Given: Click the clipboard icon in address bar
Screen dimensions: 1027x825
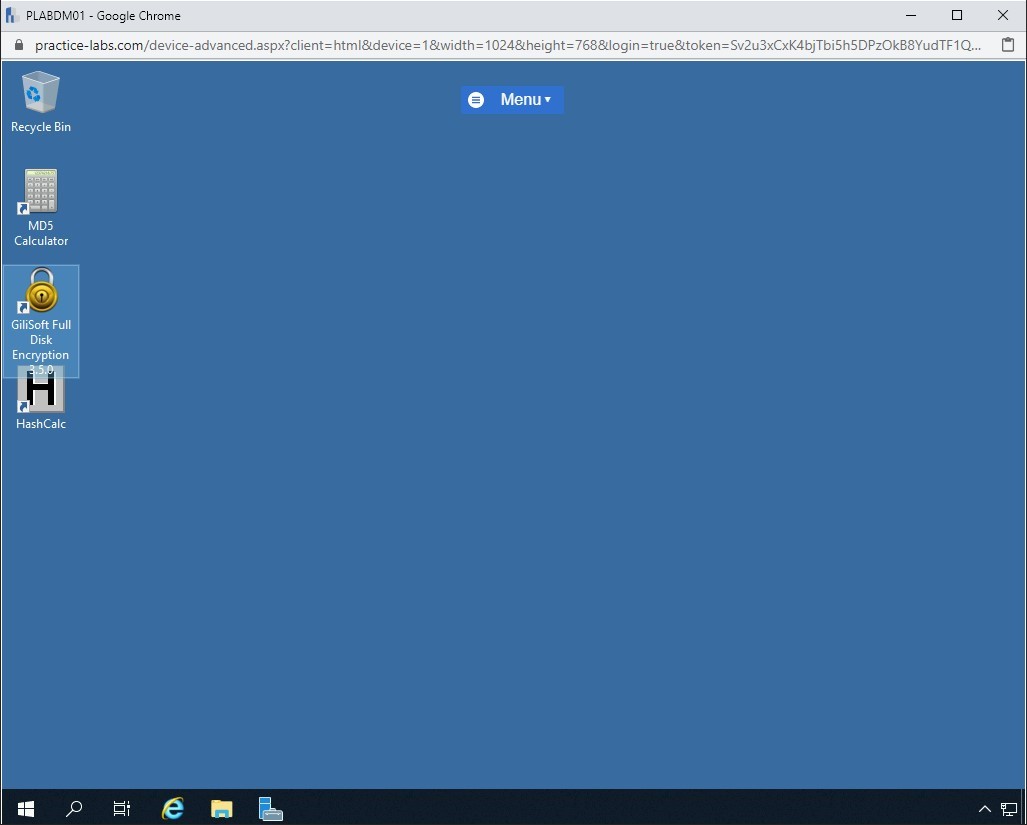Looking at the screenshot, I should pos(1007,45).
